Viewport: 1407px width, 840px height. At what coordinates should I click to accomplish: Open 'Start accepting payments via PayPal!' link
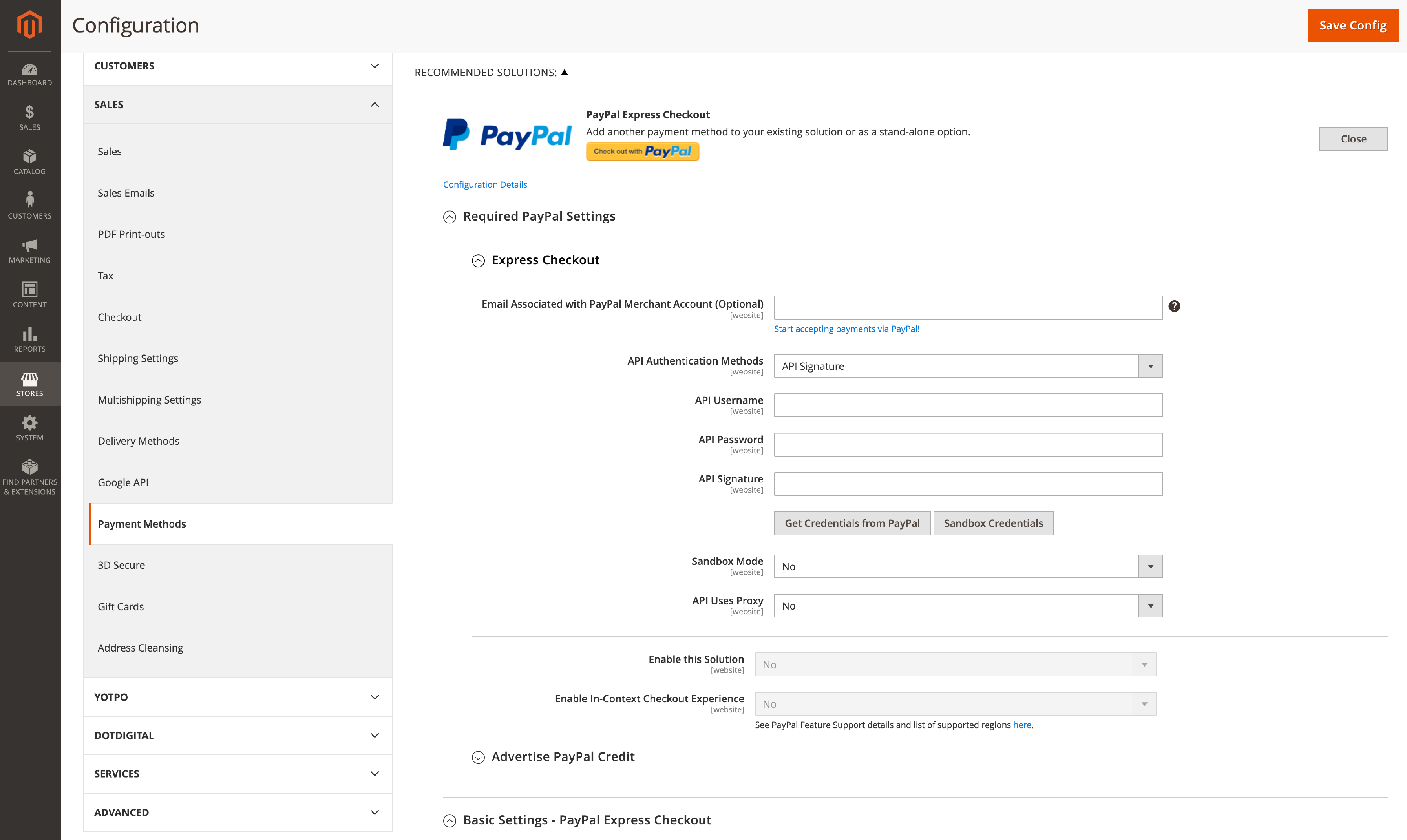coord(846,329)
